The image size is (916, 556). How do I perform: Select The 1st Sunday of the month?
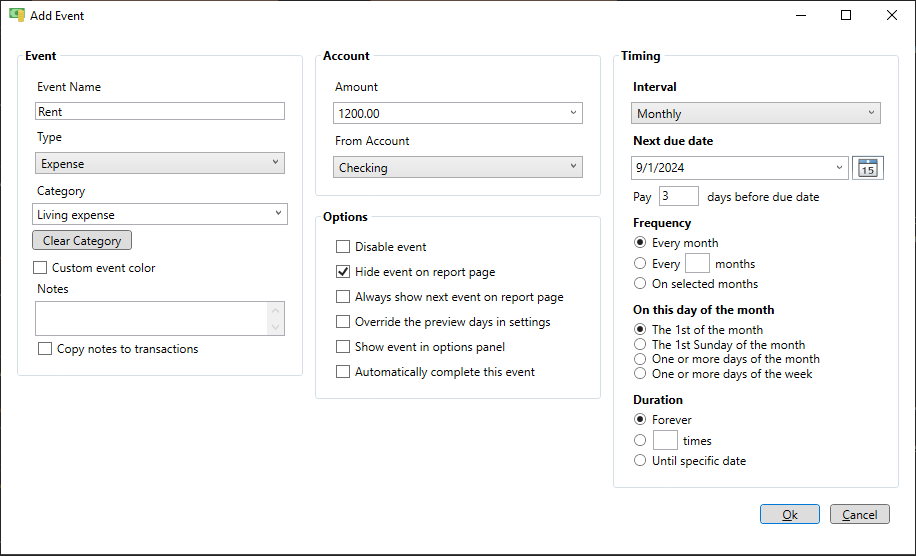click(640, 344)
